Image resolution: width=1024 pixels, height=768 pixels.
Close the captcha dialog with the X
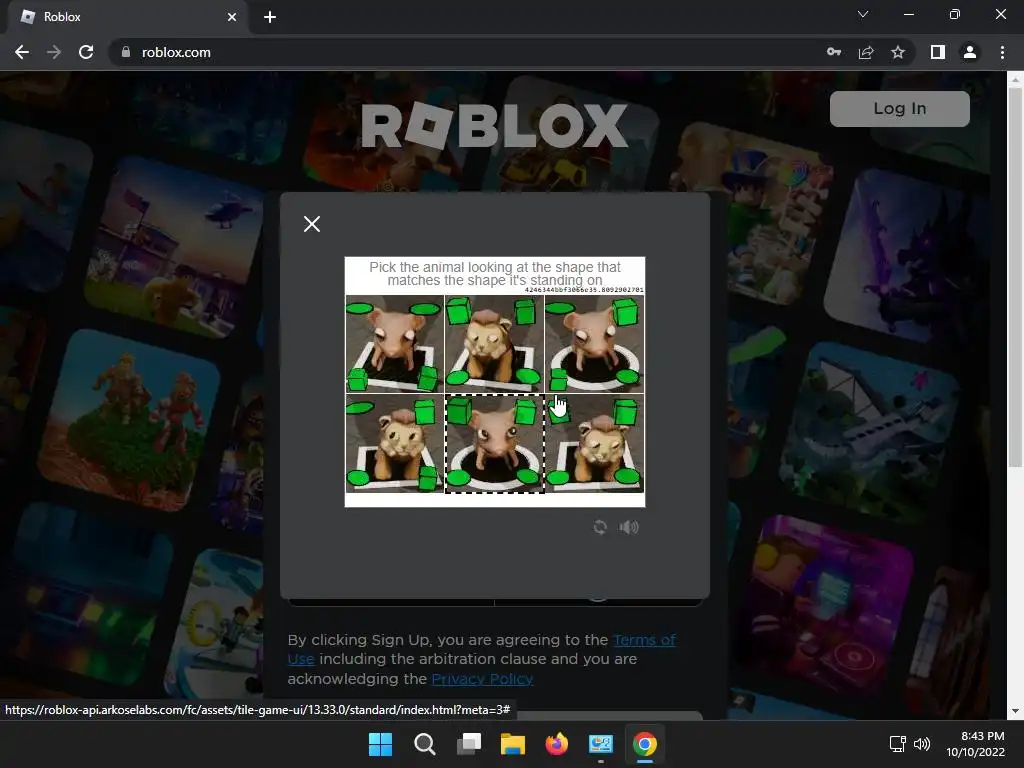(x=312, y=224)
